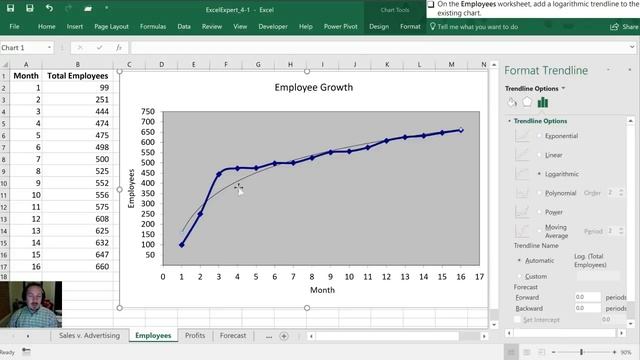Viewport: 640px width, 360px height.
Task: Click the Forecast Backward periods field
Action: point(587,308)
